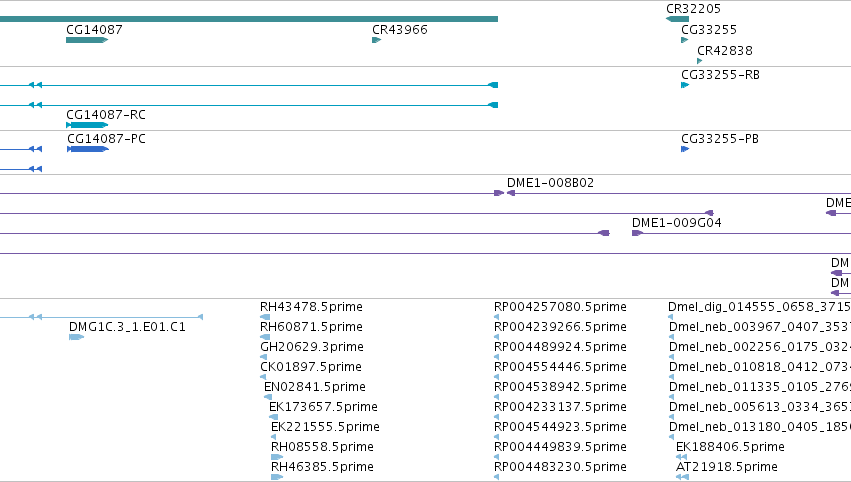
Task: Select the CR32205 gene label
Action: 694,9
